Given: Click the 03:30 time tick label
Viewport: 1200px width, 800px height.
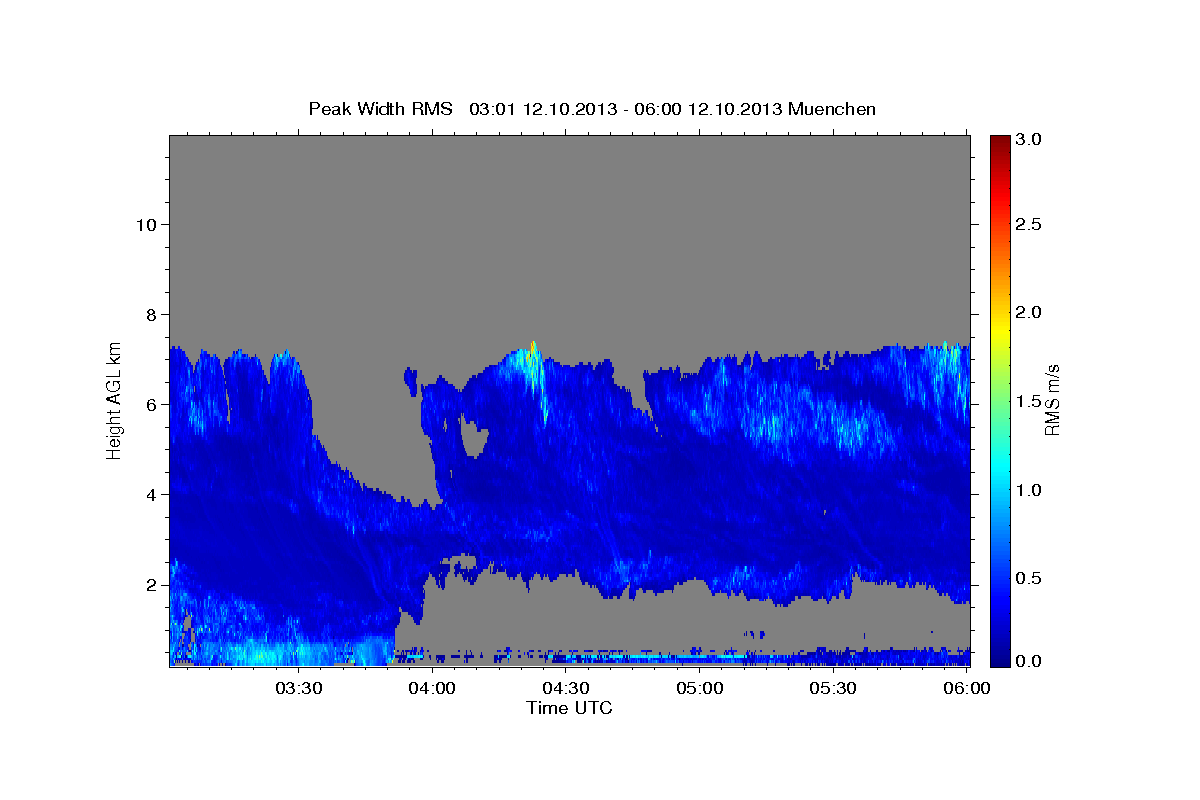Looking at the screenshot, I should (x=298, y=689).
